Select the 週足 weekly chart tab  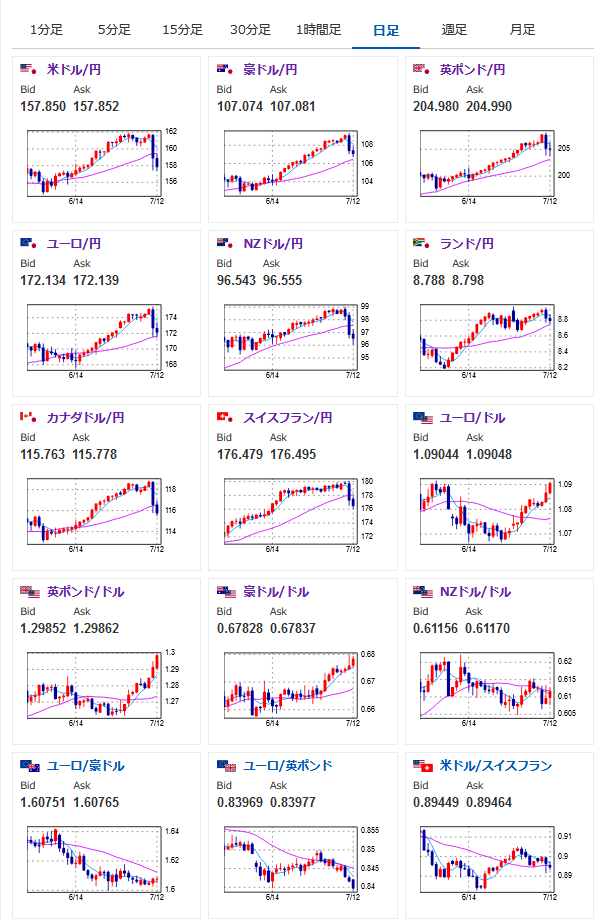coord(454,30)
